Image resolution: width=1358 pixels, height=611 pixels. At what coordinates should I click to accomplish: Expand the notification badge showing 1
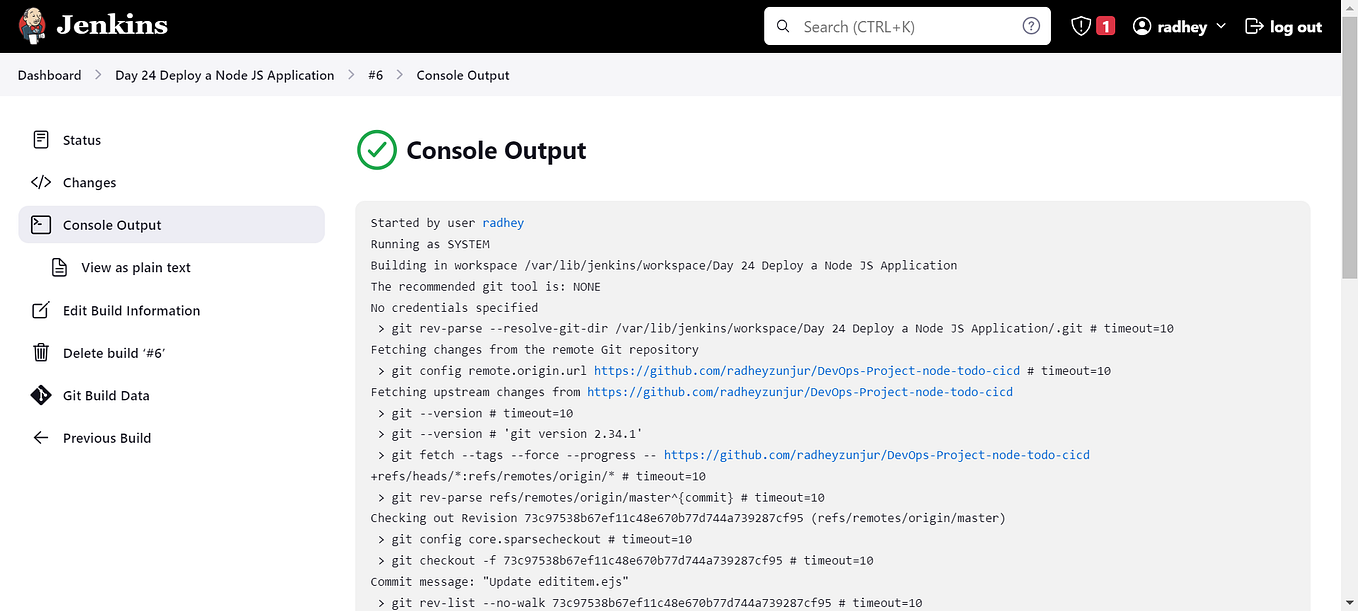point(1103,25)
